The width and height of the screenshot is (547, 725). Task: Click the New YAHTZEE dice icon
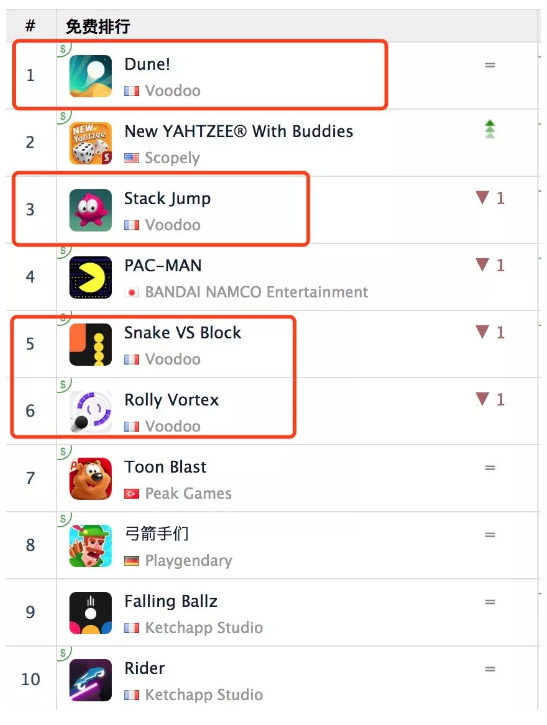click(x=91, y=143)
